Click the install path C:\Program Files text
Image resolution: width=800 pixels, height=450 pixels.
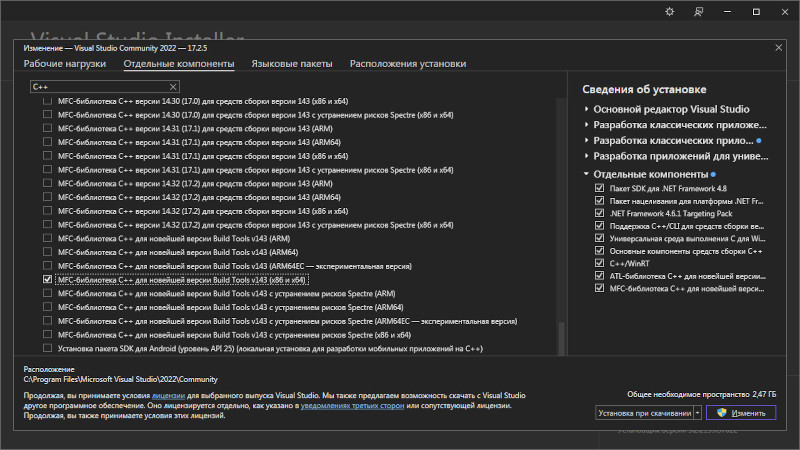point(120,379)
